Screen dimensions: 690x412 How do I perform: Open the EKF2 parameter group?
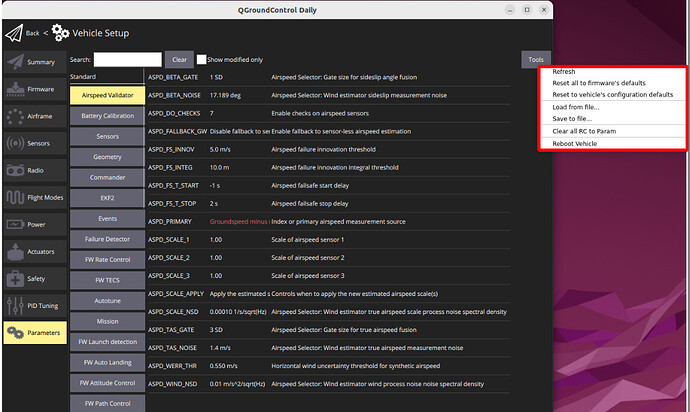point(107,198)
